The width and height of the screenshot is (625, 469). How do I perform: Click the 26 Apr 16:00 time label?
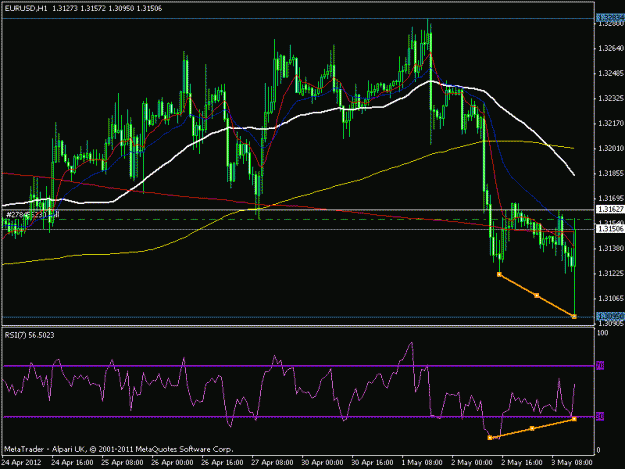click(222, 463)
